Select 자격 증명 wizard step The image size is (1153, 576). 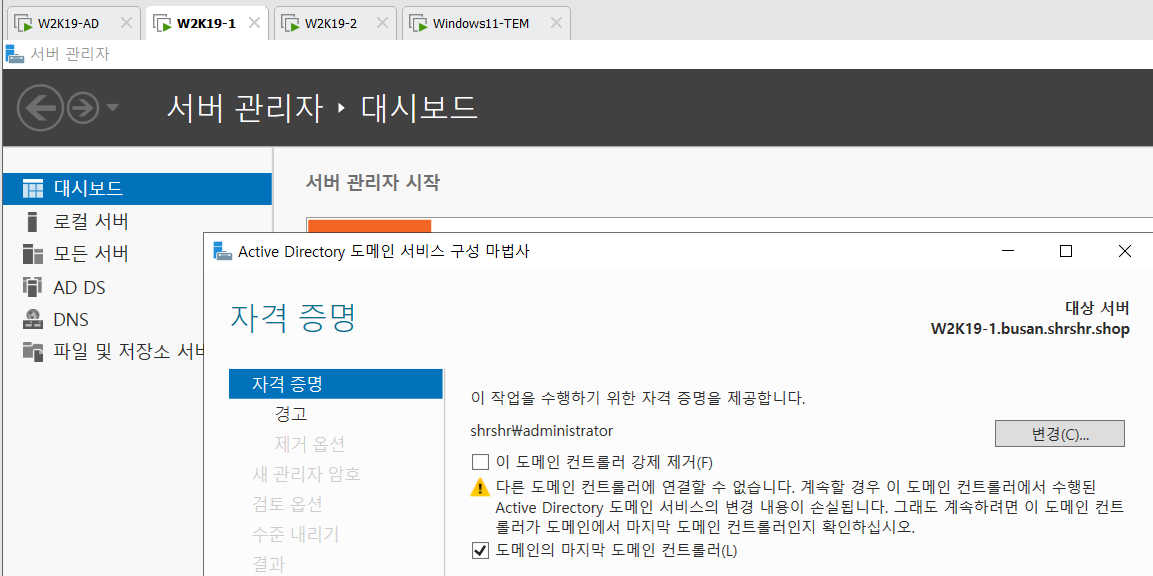(335, 383)
